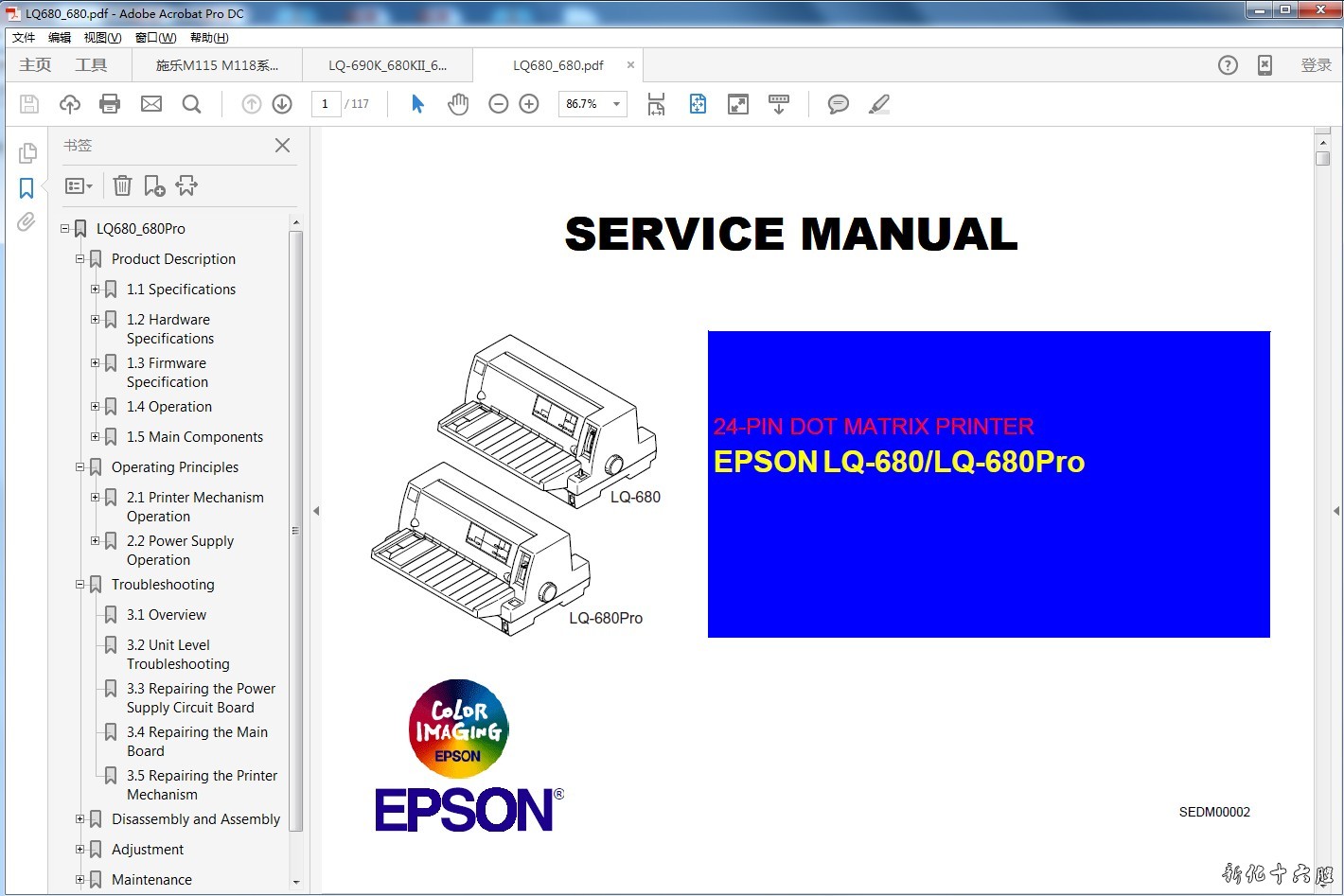Expand the 1.1 Specifications bookmark
1344x896 pixels.
click(95, 290)
